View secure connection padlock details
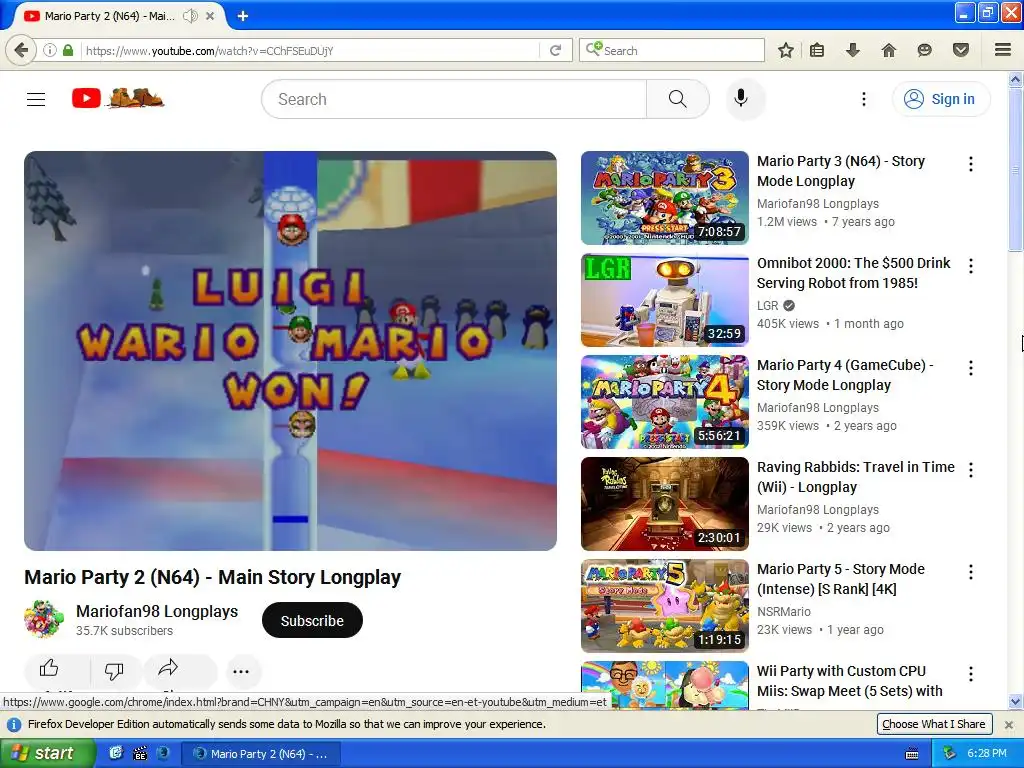The image size is (1024, 768). point(68,50)
